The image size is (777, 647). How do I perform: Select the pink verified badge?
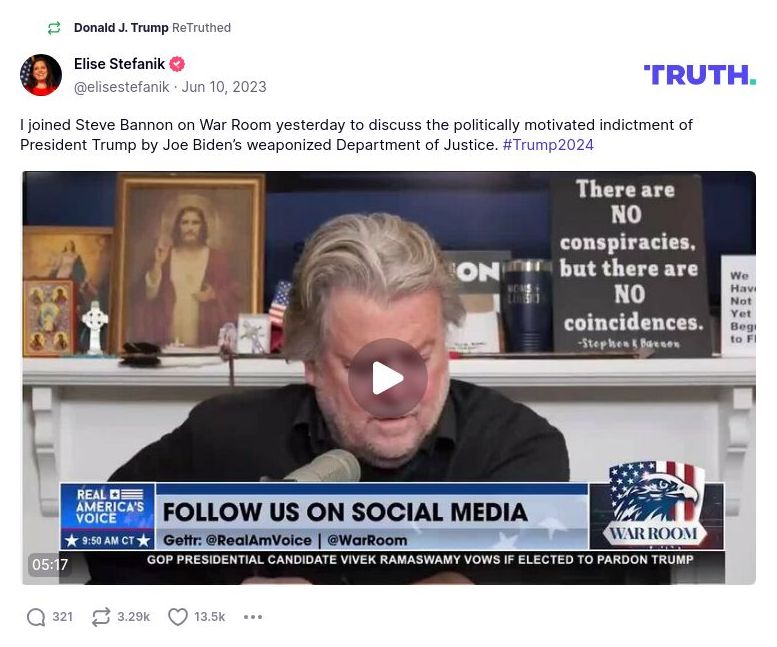pos(177,64)
